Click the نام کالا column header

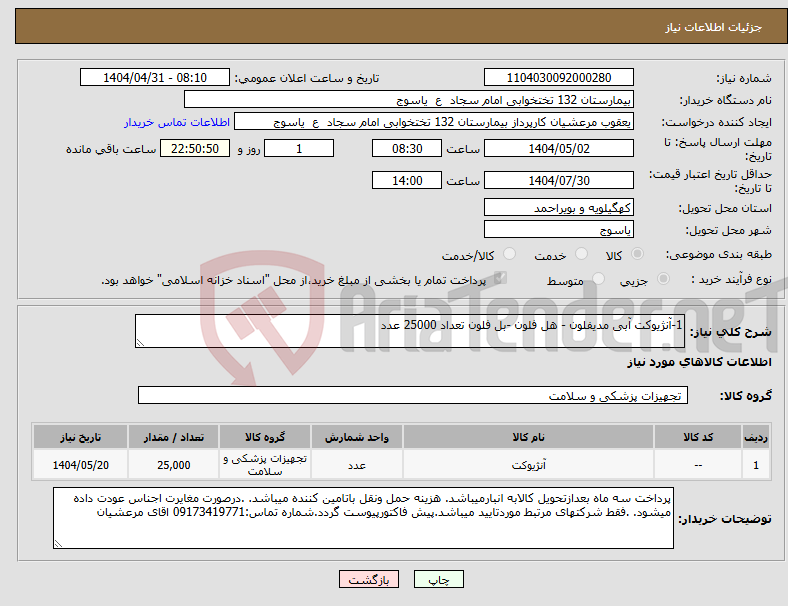(528, 437)
